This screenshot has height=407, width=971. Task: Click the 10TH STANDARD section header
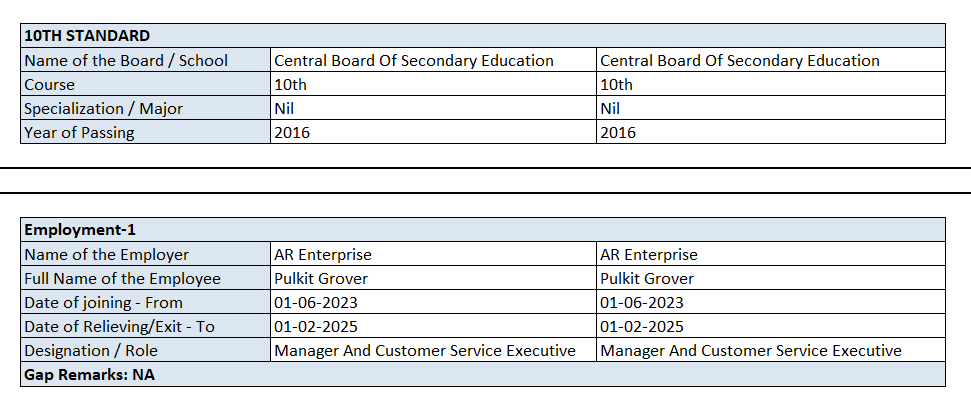pos(87,36)
